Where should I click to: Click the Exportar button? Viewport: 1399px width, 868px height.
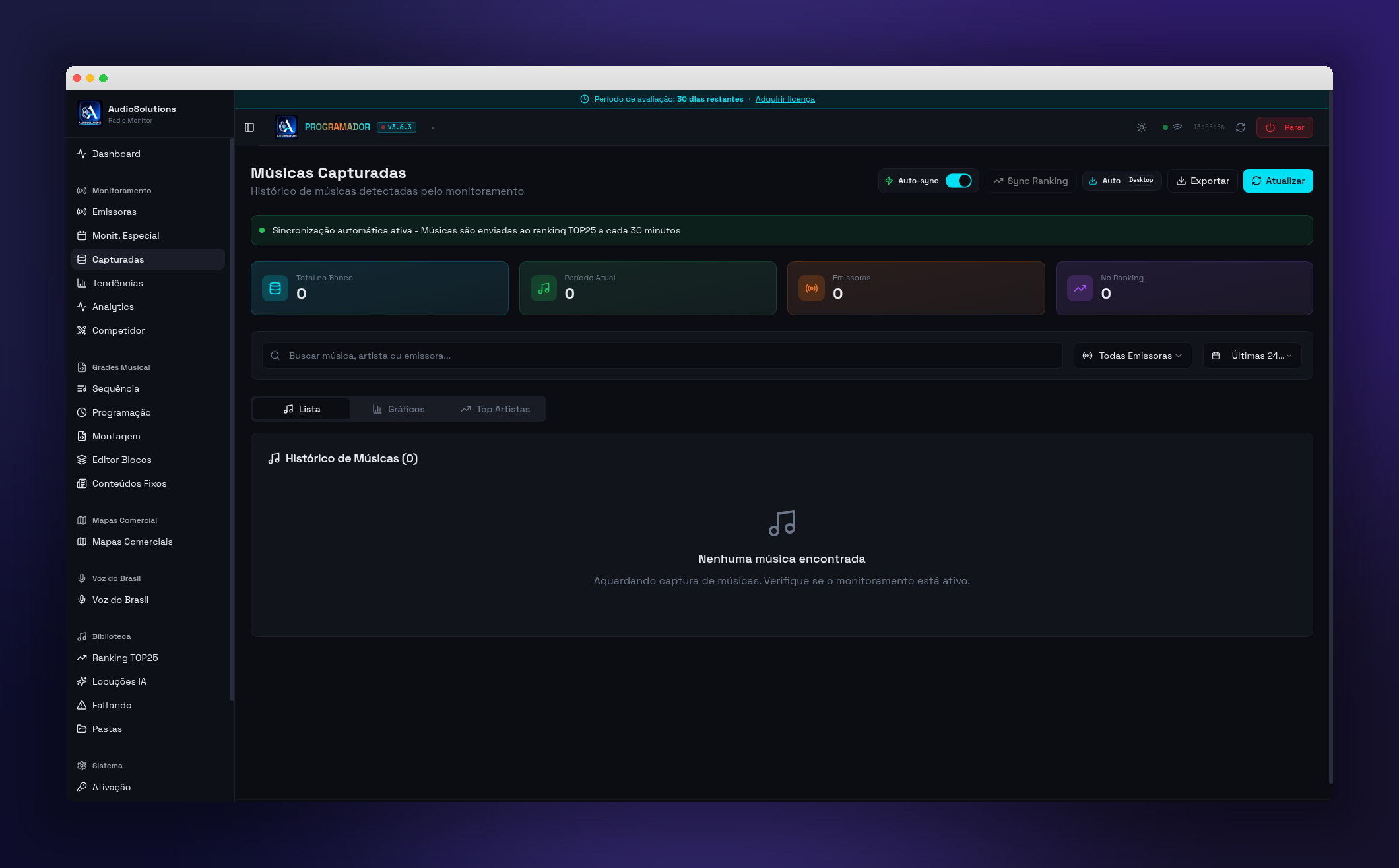(x=1202, y=181)
